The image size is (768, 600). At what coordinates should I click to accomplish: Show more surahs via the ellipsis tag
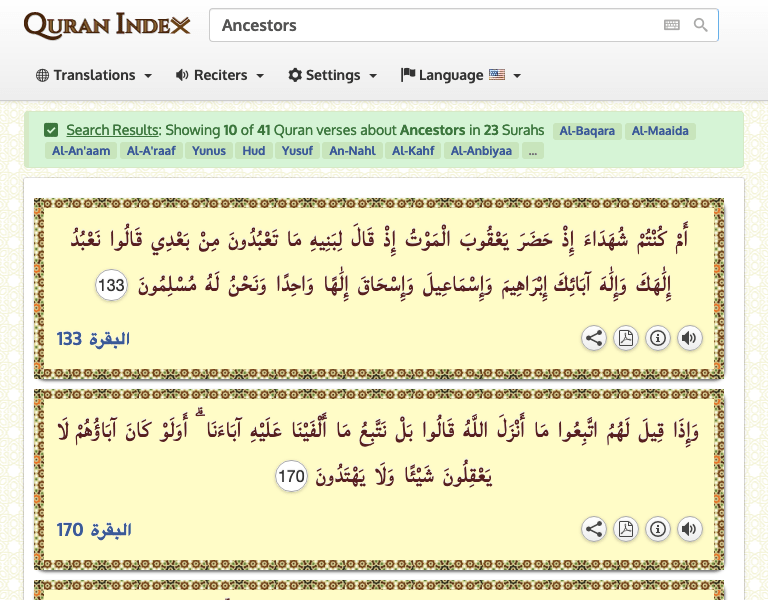point(533,151)
